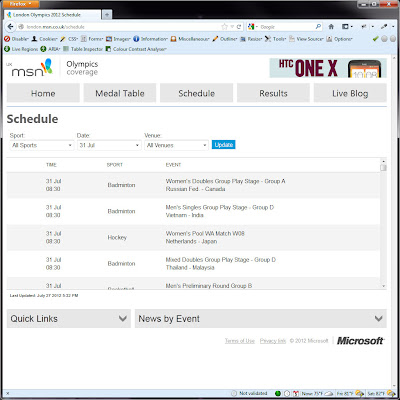The image size is (400, 400).
Task: Click event text 'Netherlands - Japan'
Action: pos(191,241)
